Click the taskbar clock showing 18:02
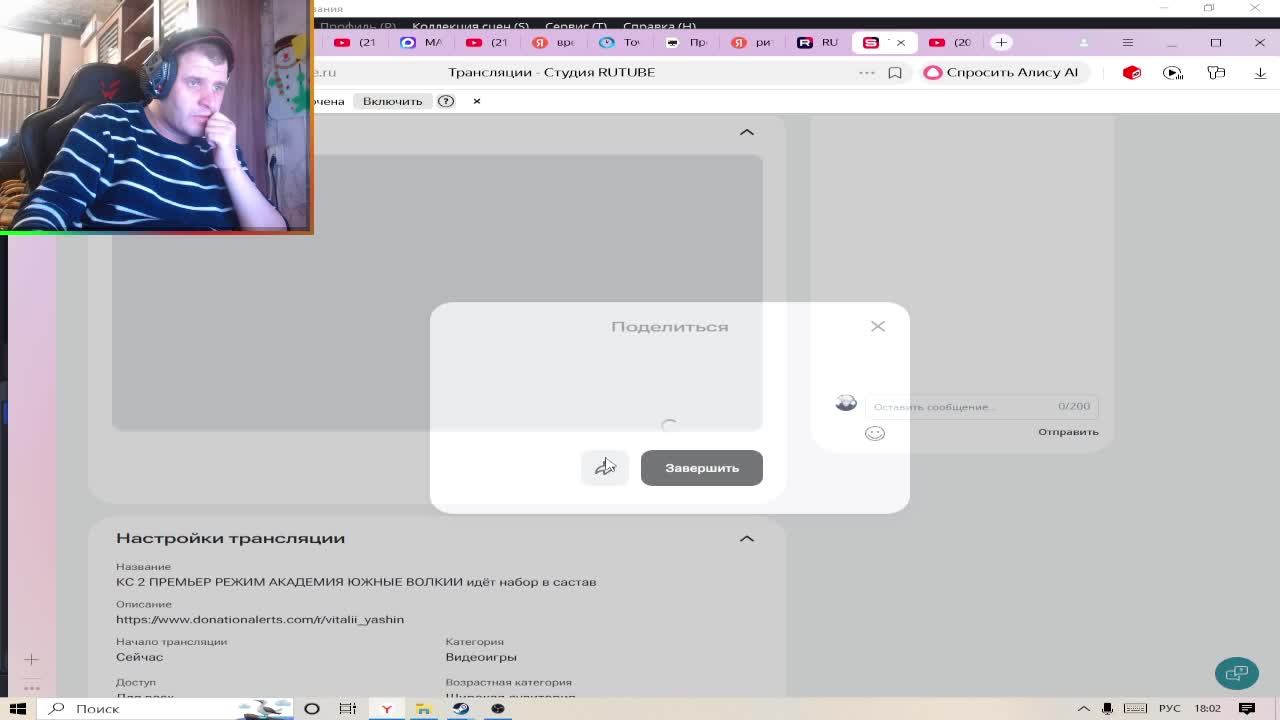Image resolution: width=1280 pixels, height=720 pixels. coord(1207,708)
